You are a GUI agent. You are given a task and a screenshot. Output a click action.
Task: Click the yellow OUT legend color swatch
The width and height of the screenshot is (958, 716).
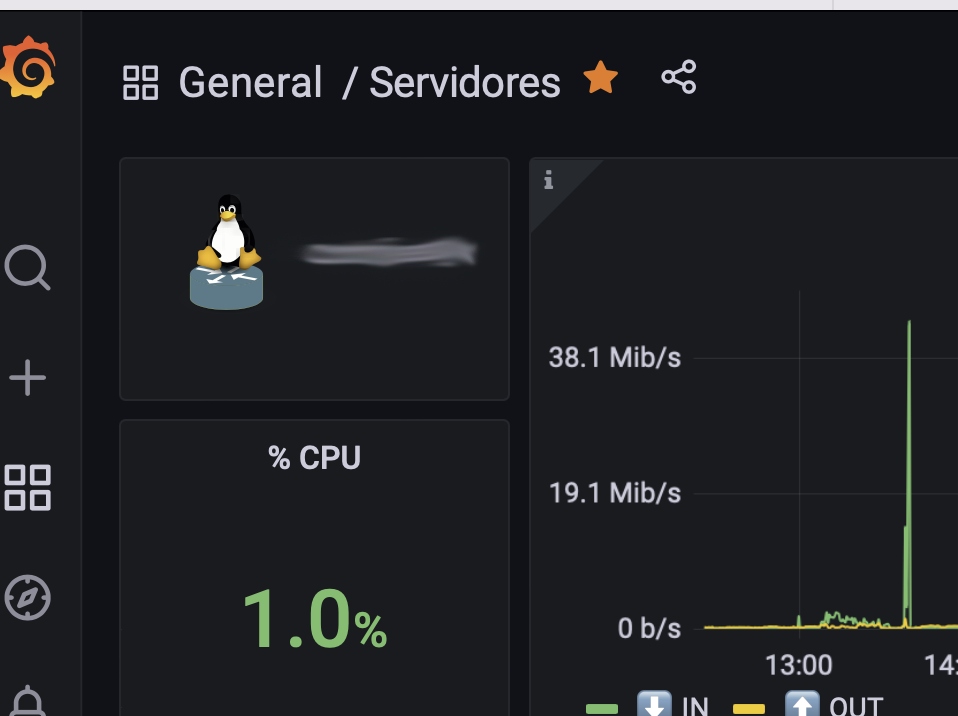pos(748,709)
